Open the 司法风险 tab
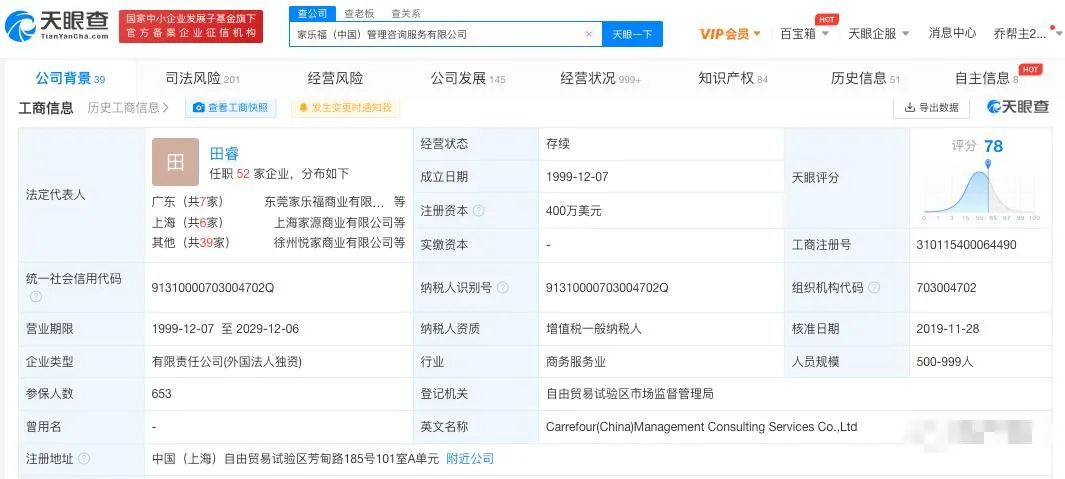The image size is (1065, 479). pos(203,78)
